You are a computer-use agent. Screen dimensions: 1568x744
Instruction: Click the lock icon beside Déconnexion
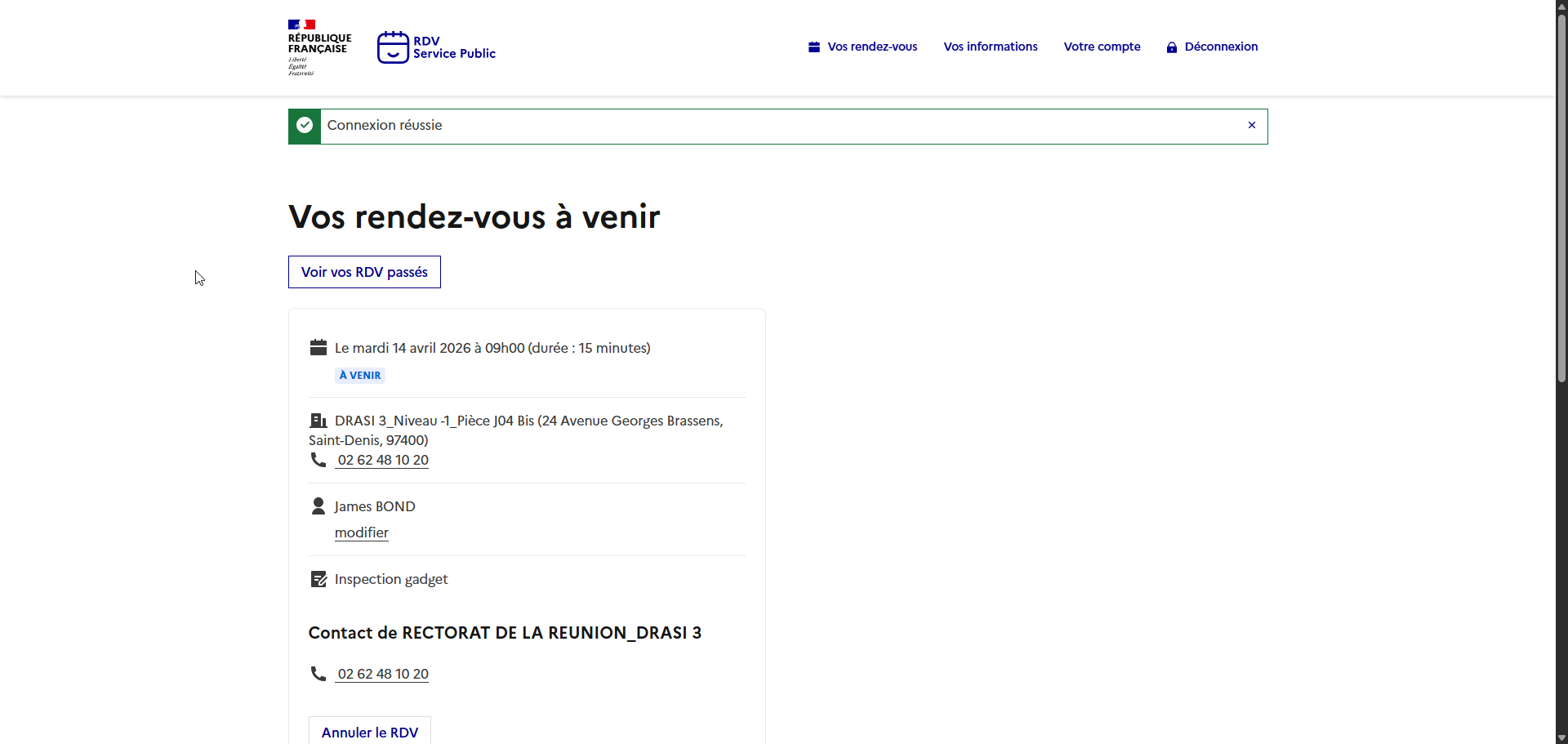coord(1172,47)
